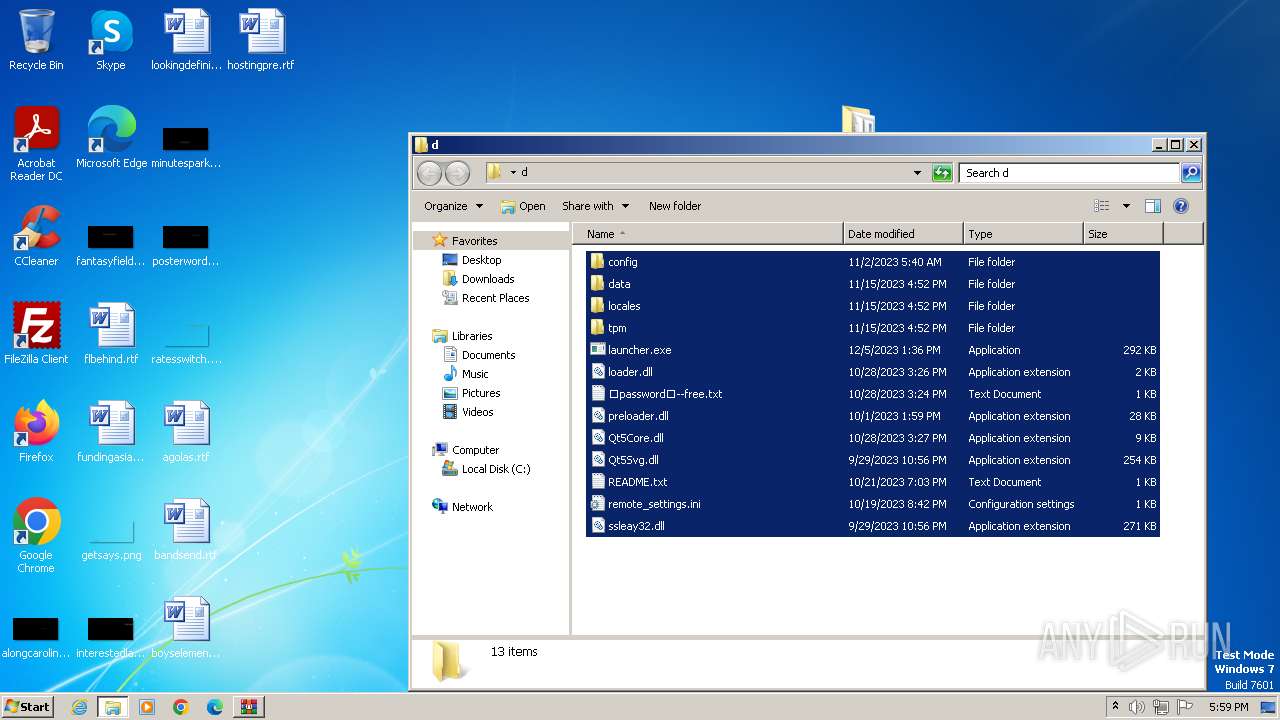The height and width of the screenshot is (720, 1280).
Task: Open Local Disk (C:) in navigation pane
Action: pyautogui.click(x=495, y=469)
